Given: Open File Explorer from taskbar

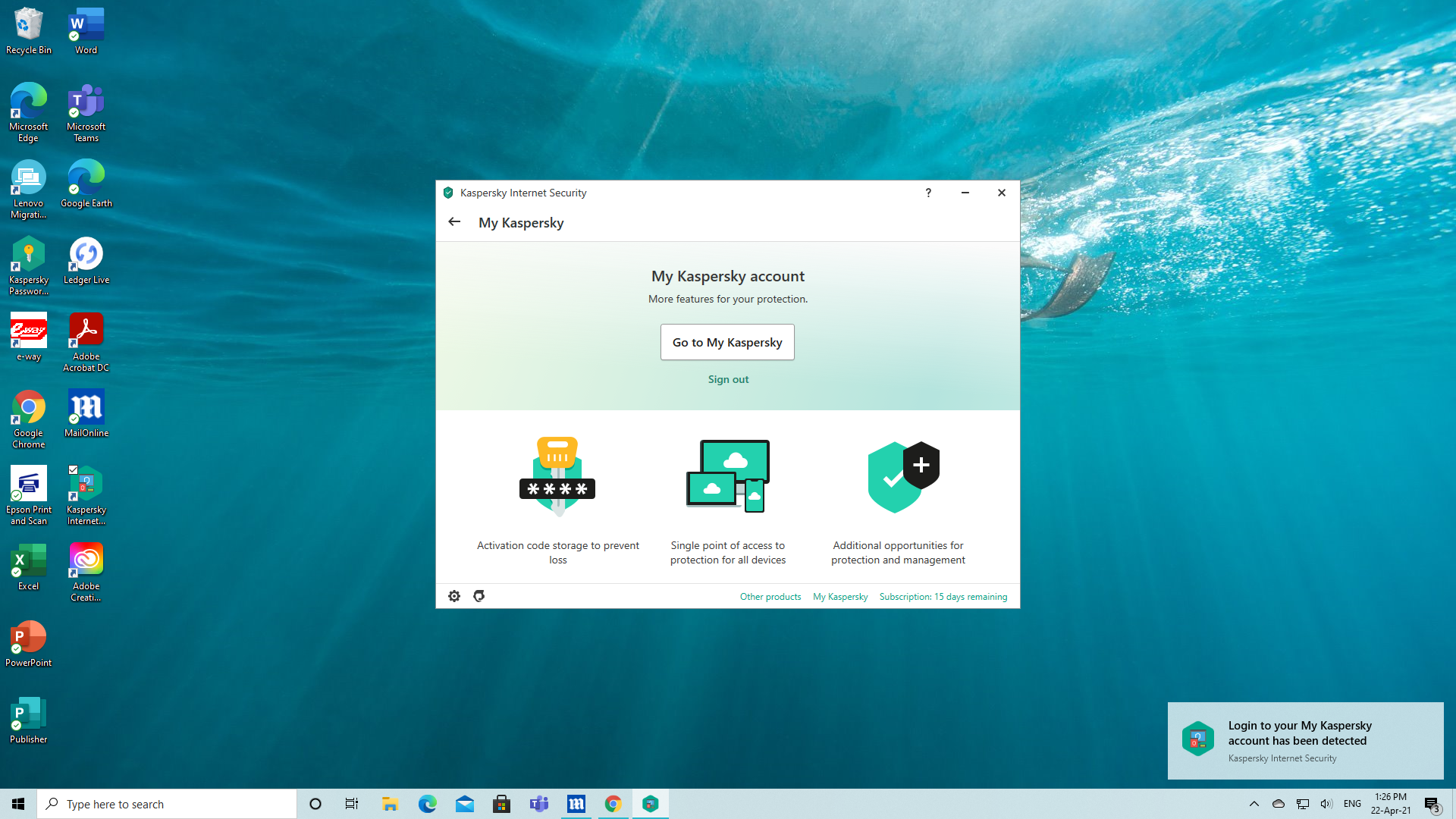Looking at the screenshot, I should 390,804.
